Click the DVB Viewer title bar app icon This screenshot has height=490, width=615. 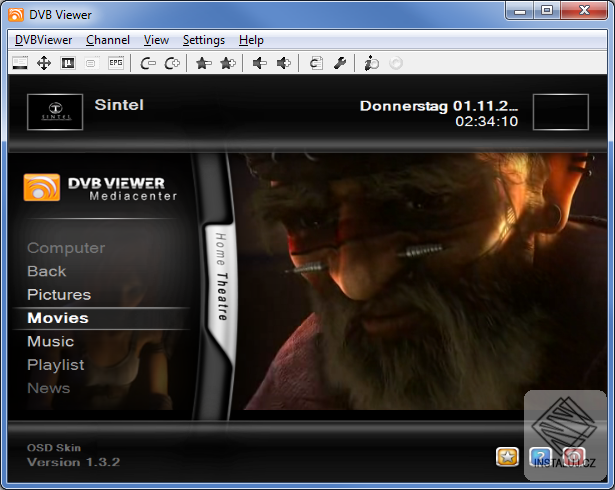point(16,15)
